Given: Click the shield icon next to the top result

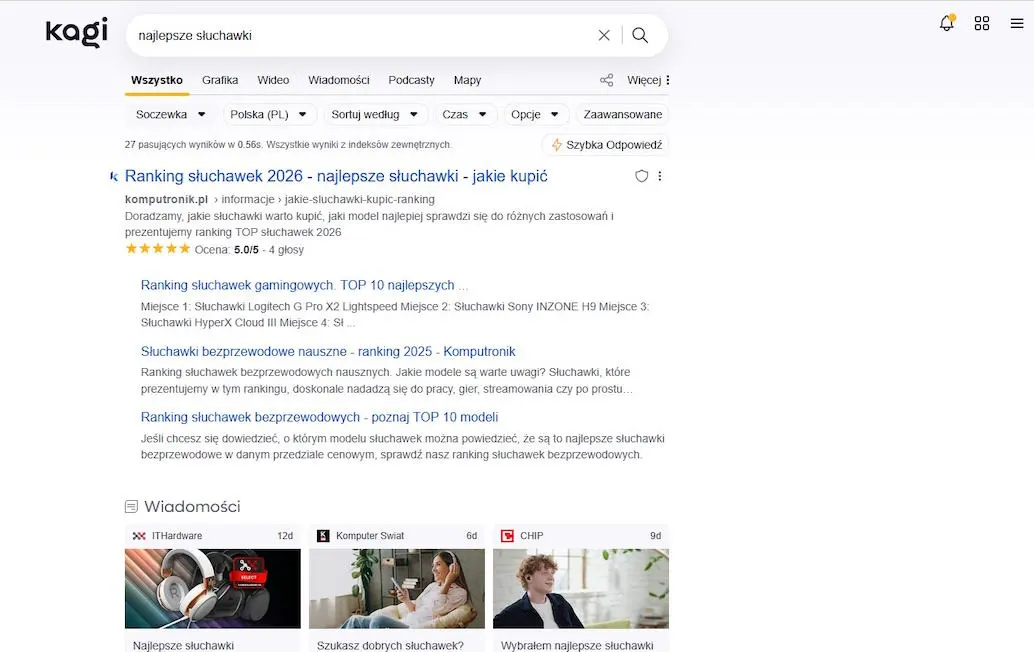Looking at the screenshot, I should [x=641, y=176].
